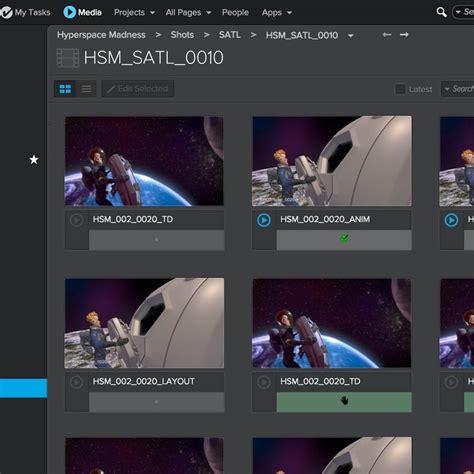Expand the All Pages menu
The image size is (474, 474).
(x=188, y=13)
